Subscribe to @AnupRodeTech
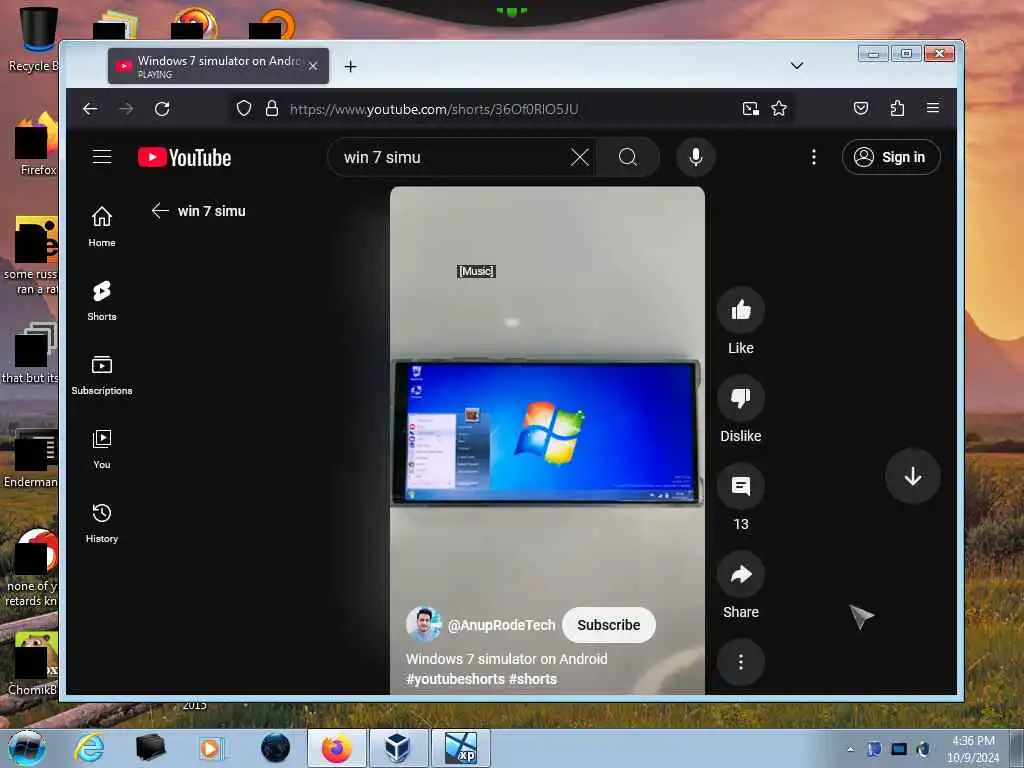 point(609,625)
